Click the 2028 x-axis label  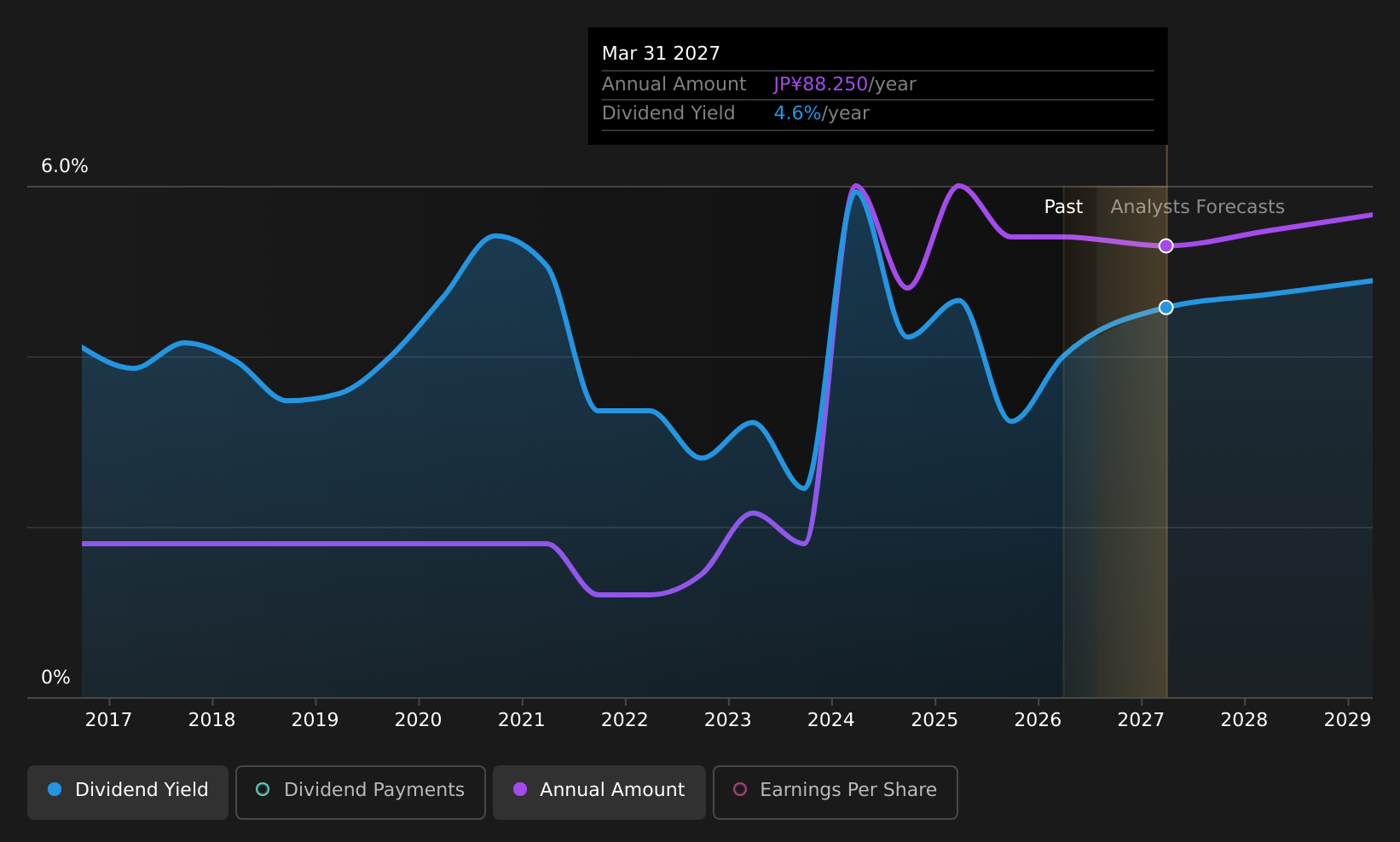1244,720
